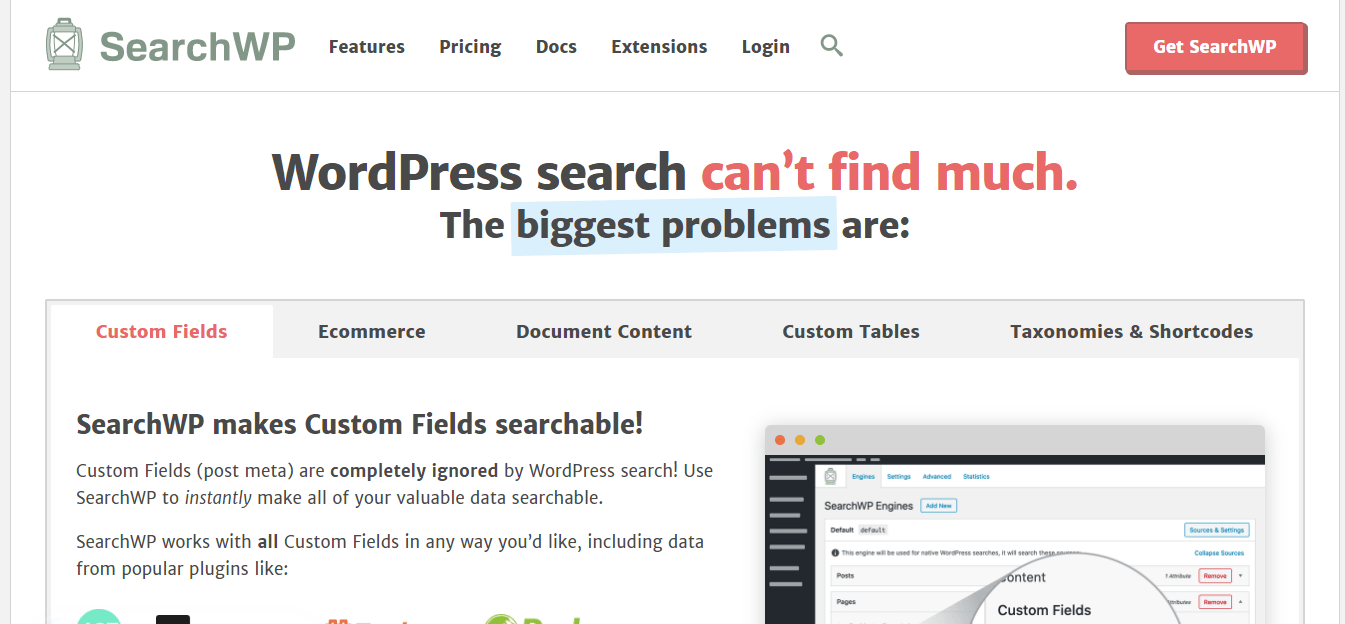Show the Document Content tab

[604, 332]
